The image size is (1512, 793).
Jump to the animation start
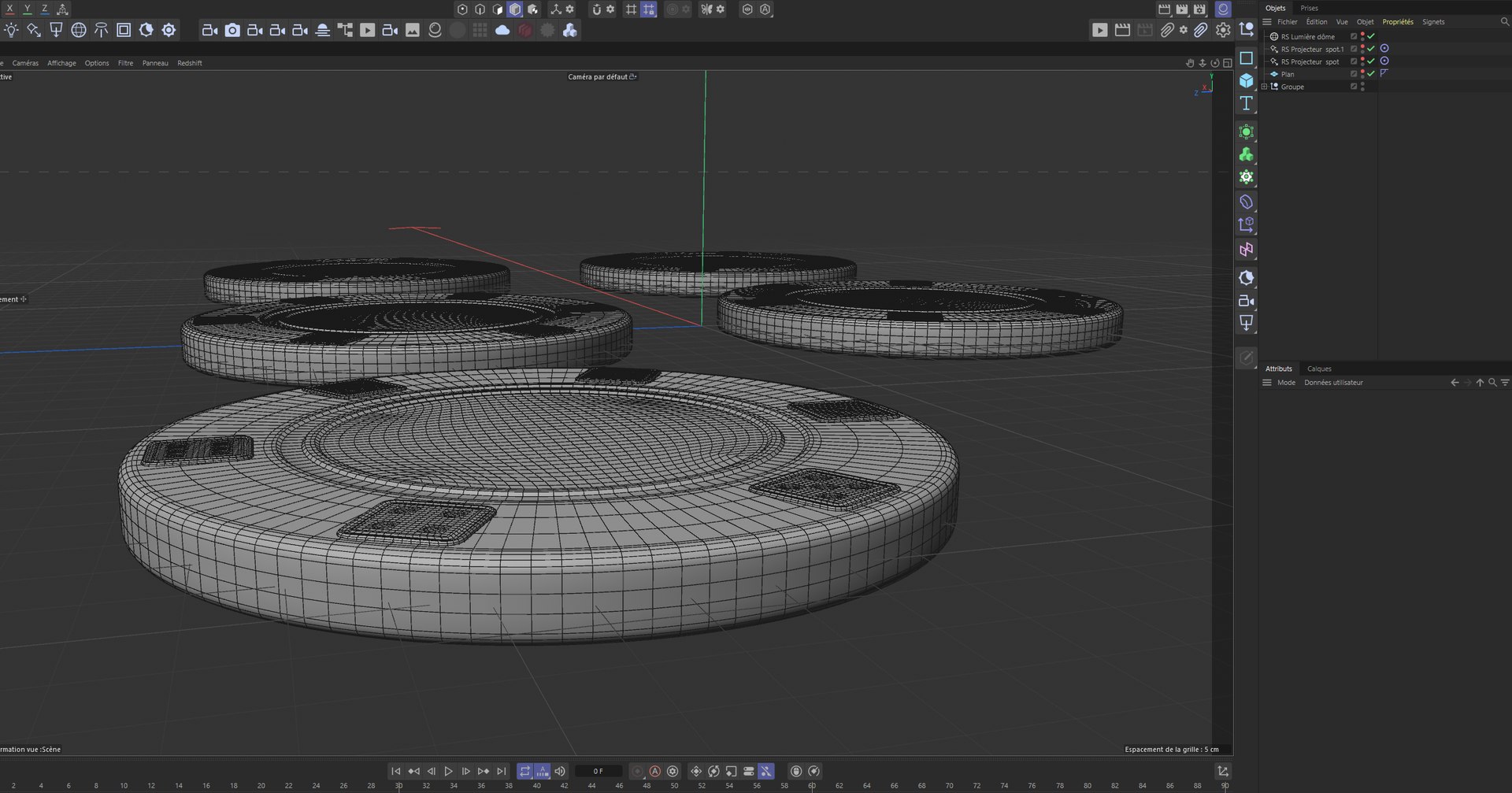[x=396, y=771]
